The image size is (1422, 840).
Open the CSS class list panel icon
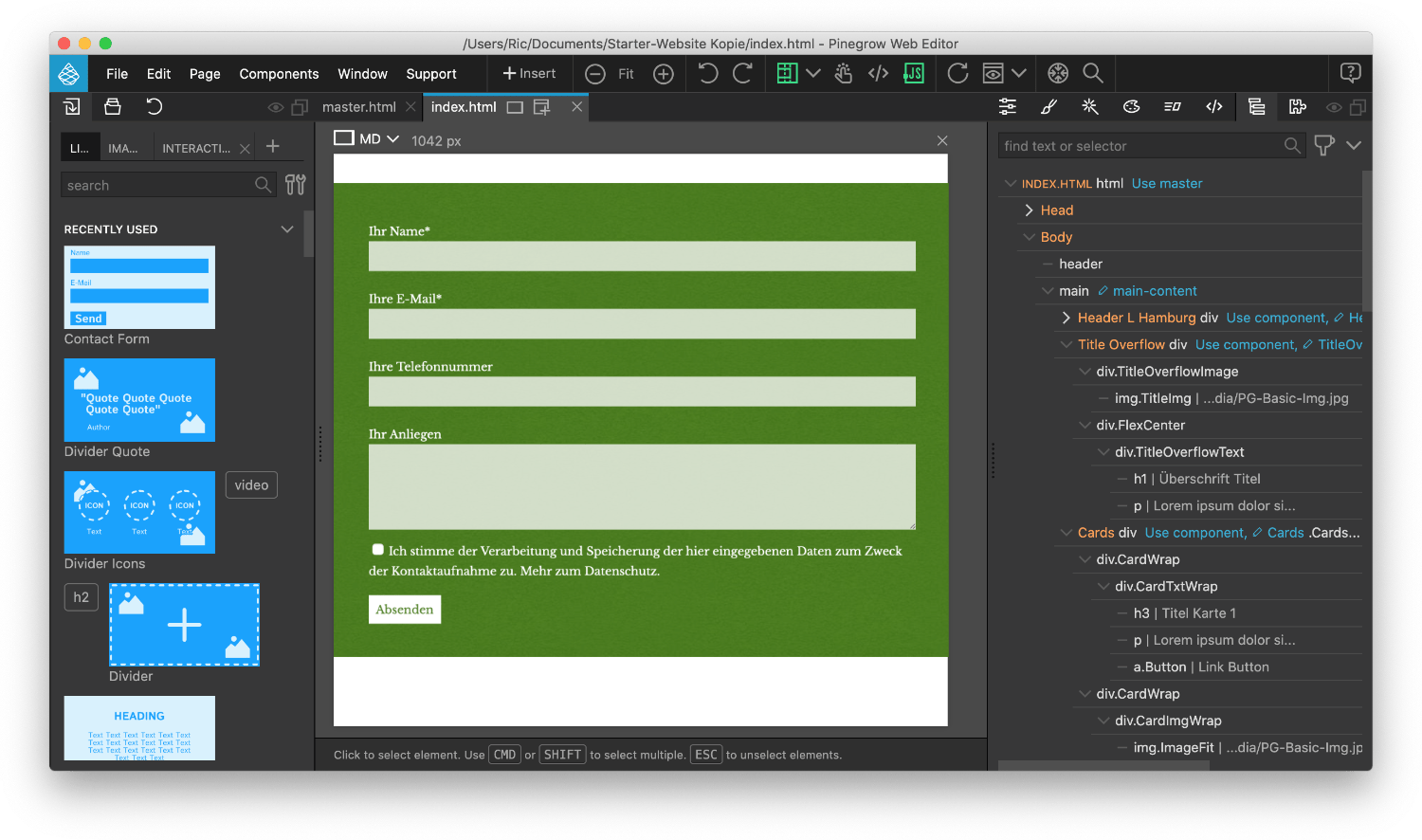click(1173, 107)
